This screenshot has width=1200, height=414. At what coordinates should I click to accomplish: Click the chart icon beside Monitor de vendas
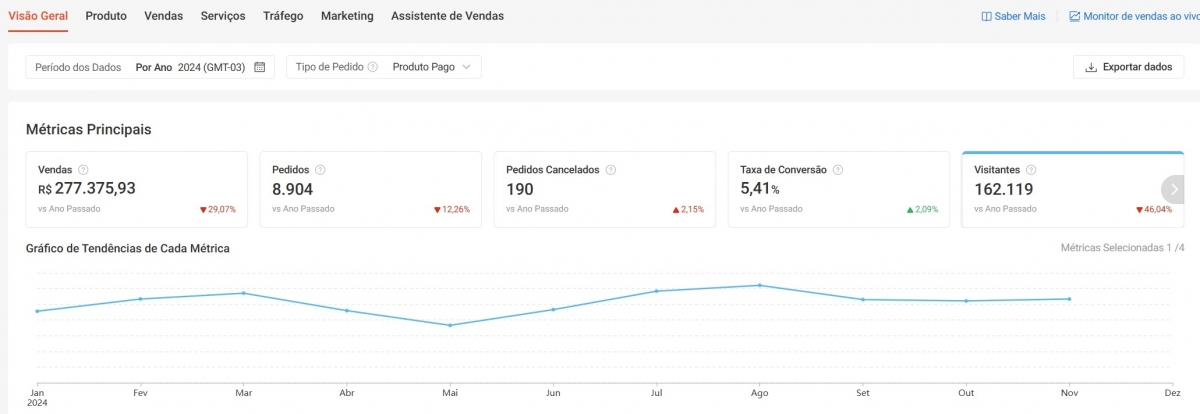(1075, 17)
